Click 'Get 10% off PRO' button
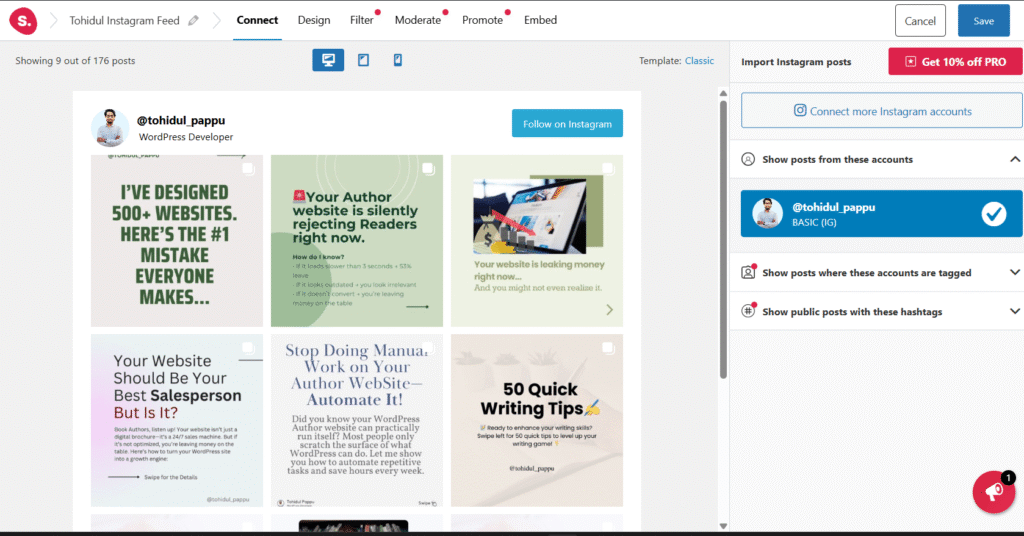This screenshot has height=536, width=1024. pos(955,61)
